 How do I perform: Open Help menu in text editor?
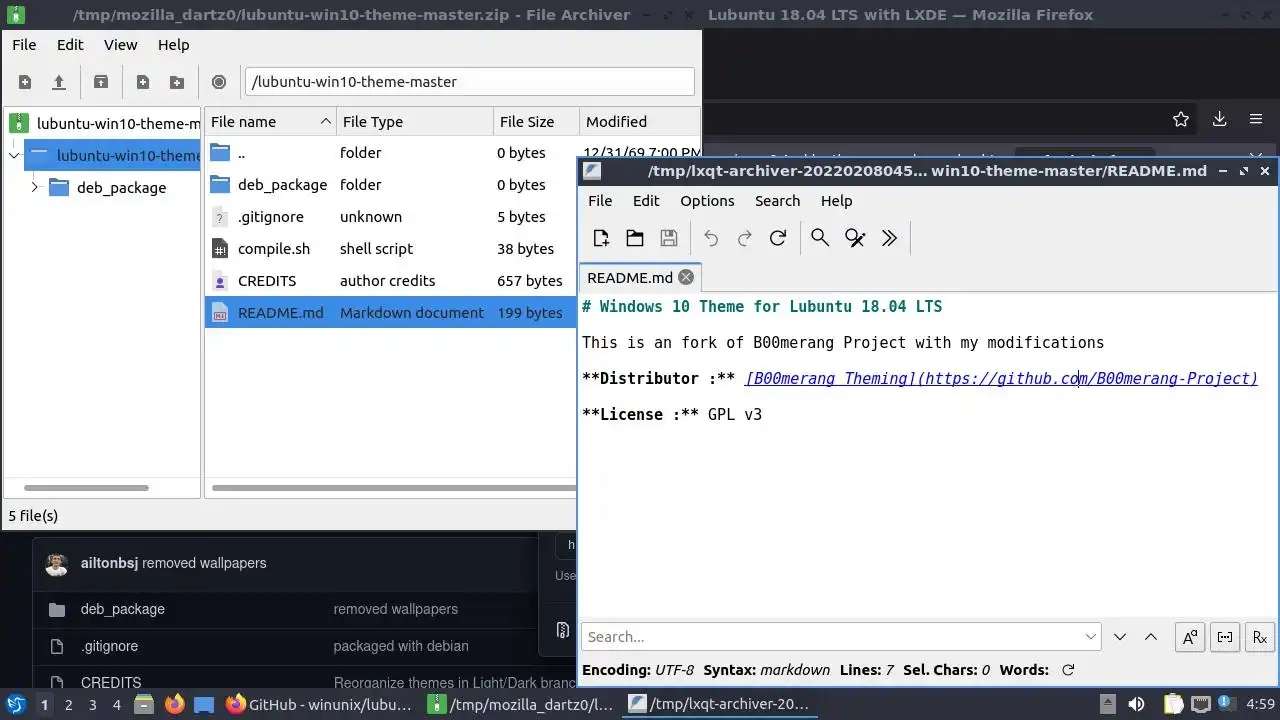(836, 201)
